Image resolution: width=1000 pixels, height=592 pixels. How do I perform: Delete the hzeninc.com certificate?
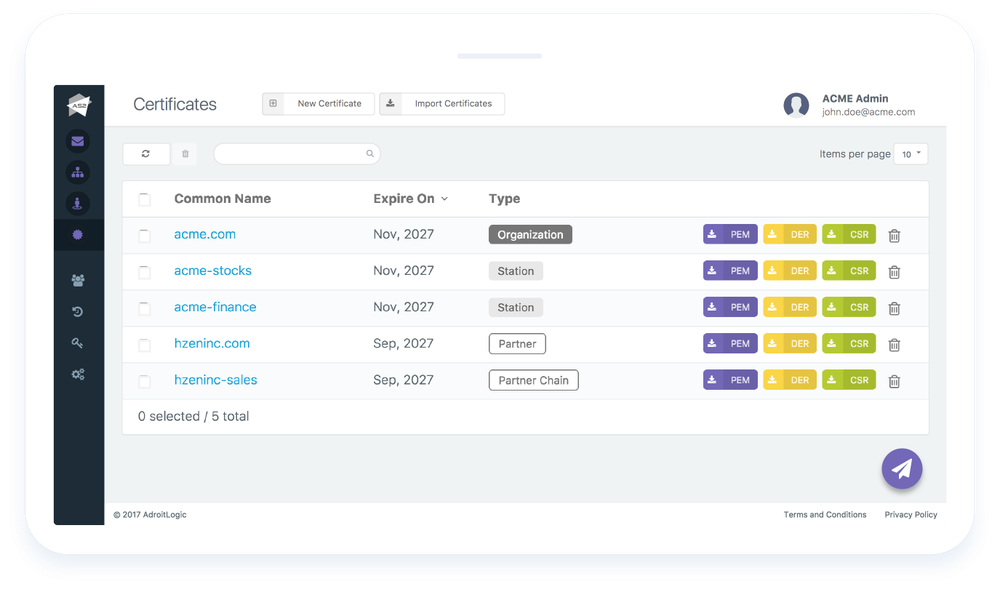pyautogui.click(x=894, y=344)
